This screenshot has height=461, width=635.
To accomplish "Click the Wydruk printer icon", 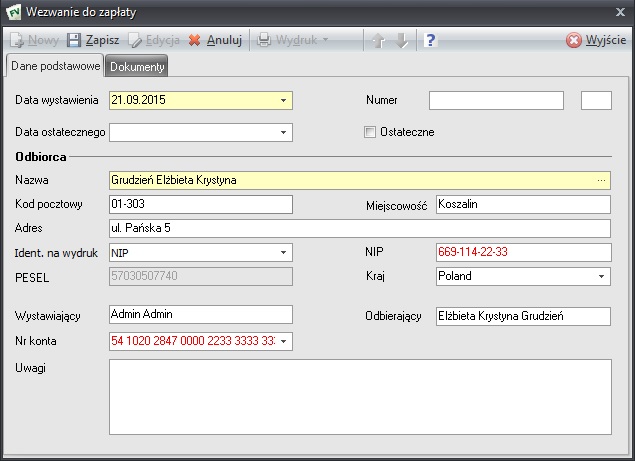I will tap(264, 41).
